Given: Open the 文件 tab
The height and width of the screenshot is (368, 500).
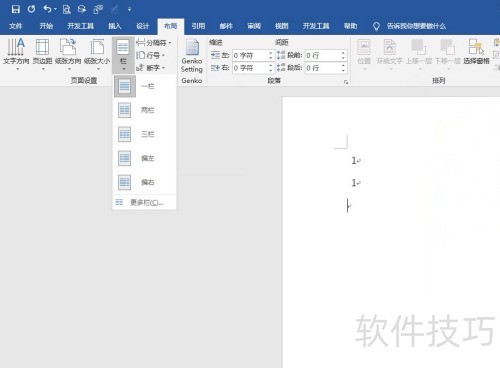Looking at the screenshot, I should (x=15, y=26).
